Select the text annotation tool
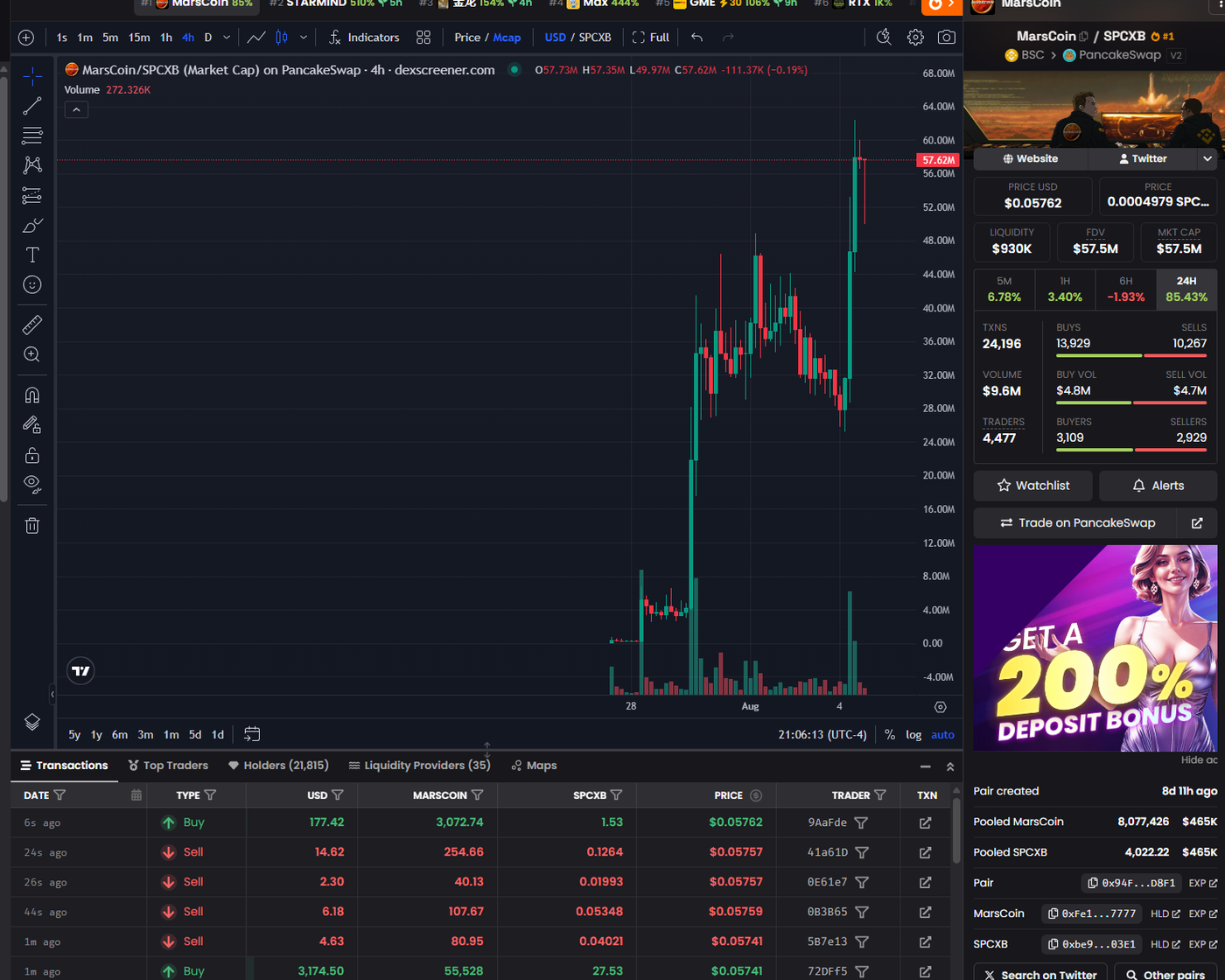Viewport: 1225px width, 980px height. [32, 255]
